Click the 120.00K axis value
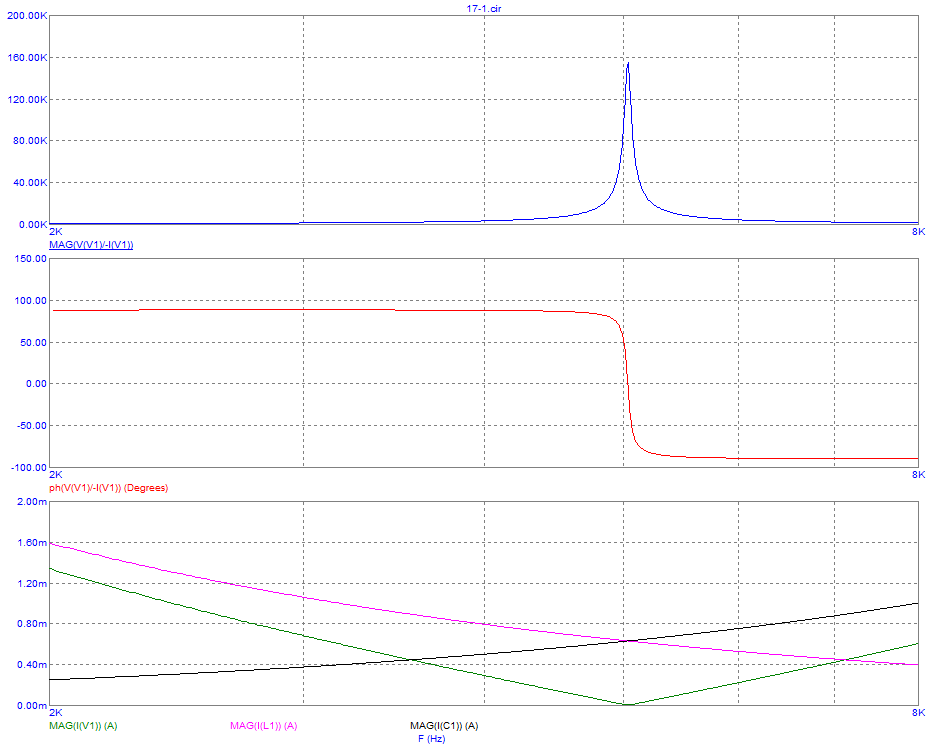 pos(27,100)
